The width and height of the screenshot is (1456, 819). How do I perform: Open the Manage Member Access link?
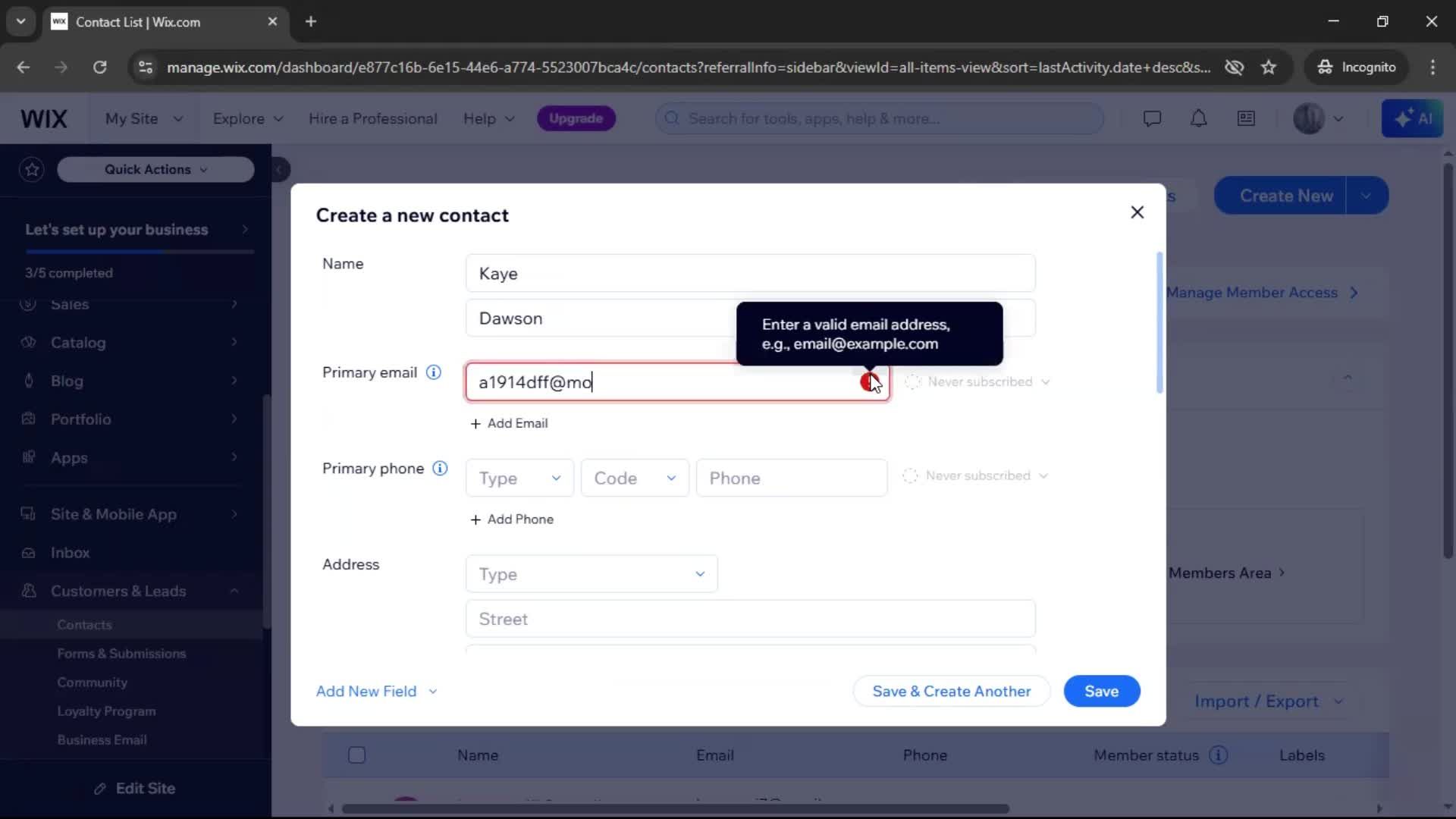1262,293
